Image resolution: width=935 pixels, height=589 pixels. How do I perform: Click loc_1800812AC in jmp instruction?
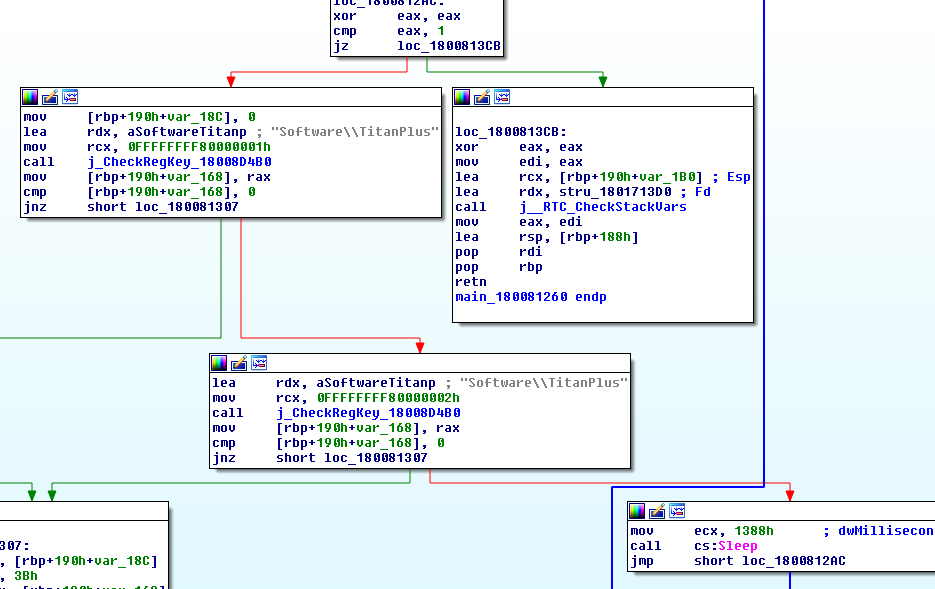[794, 561]
